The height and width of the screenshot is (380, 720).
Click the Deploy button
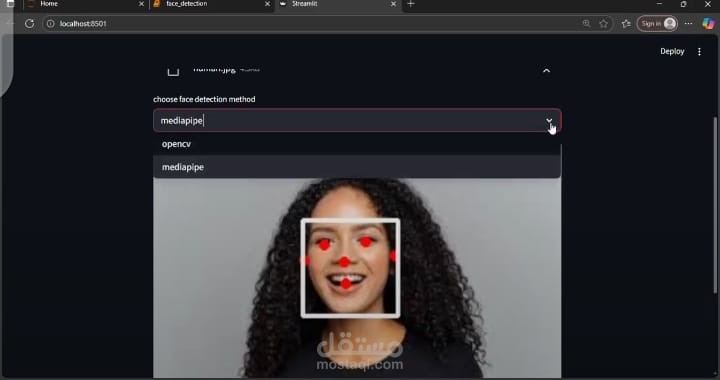click(x=672, y=51)
